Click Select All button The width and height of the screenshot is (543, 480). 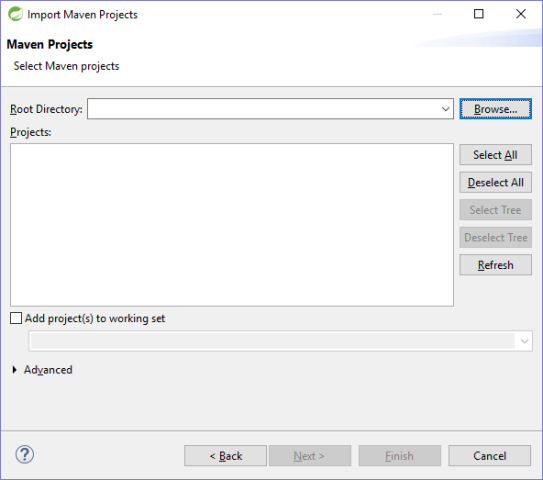pyautogui.click(x=495, y=155)
